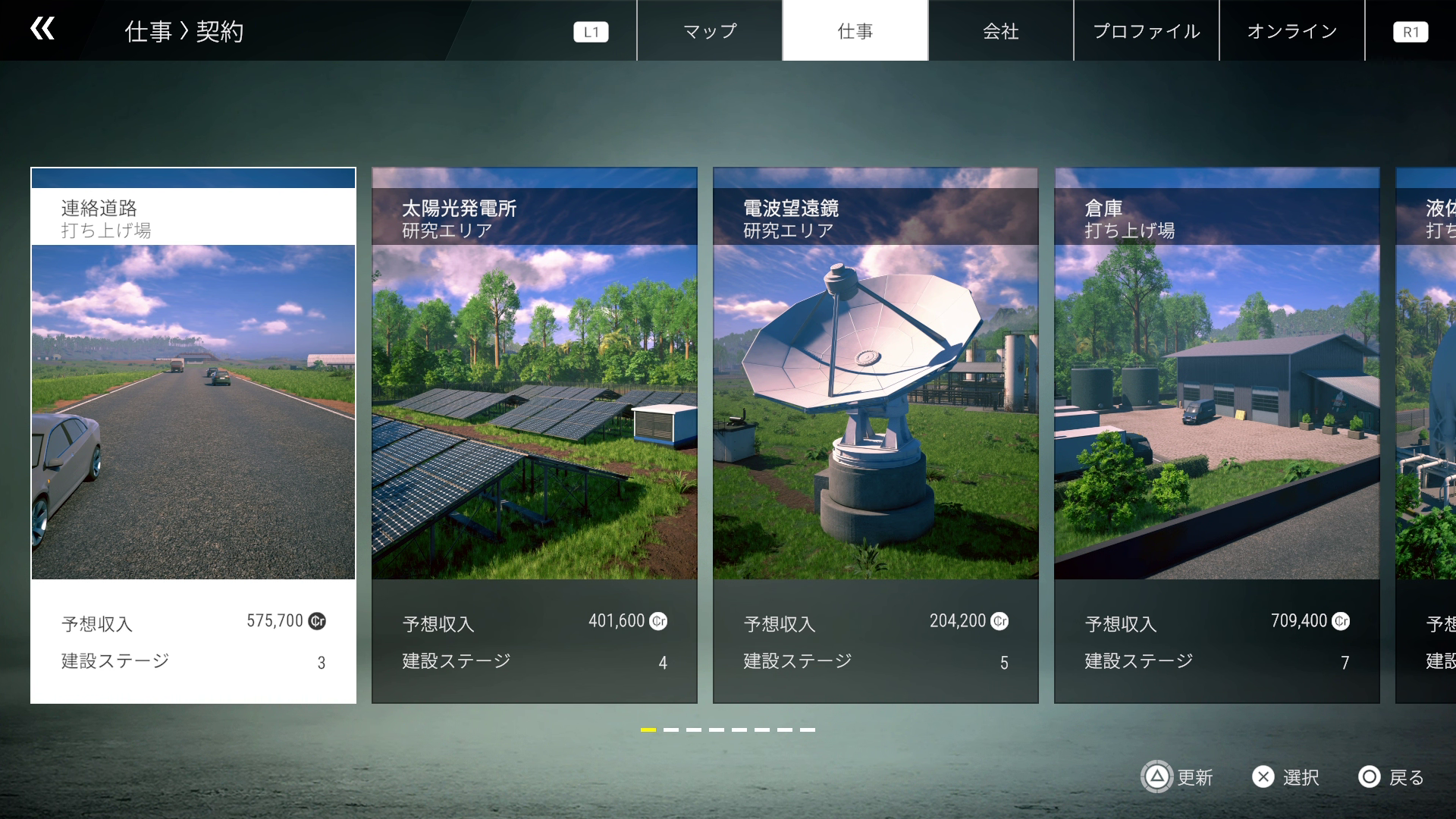The height and width of the screenshot is (819, 1456).
Task: Click the triangle 更新 refresh icon
Action: click(1157, 777)
